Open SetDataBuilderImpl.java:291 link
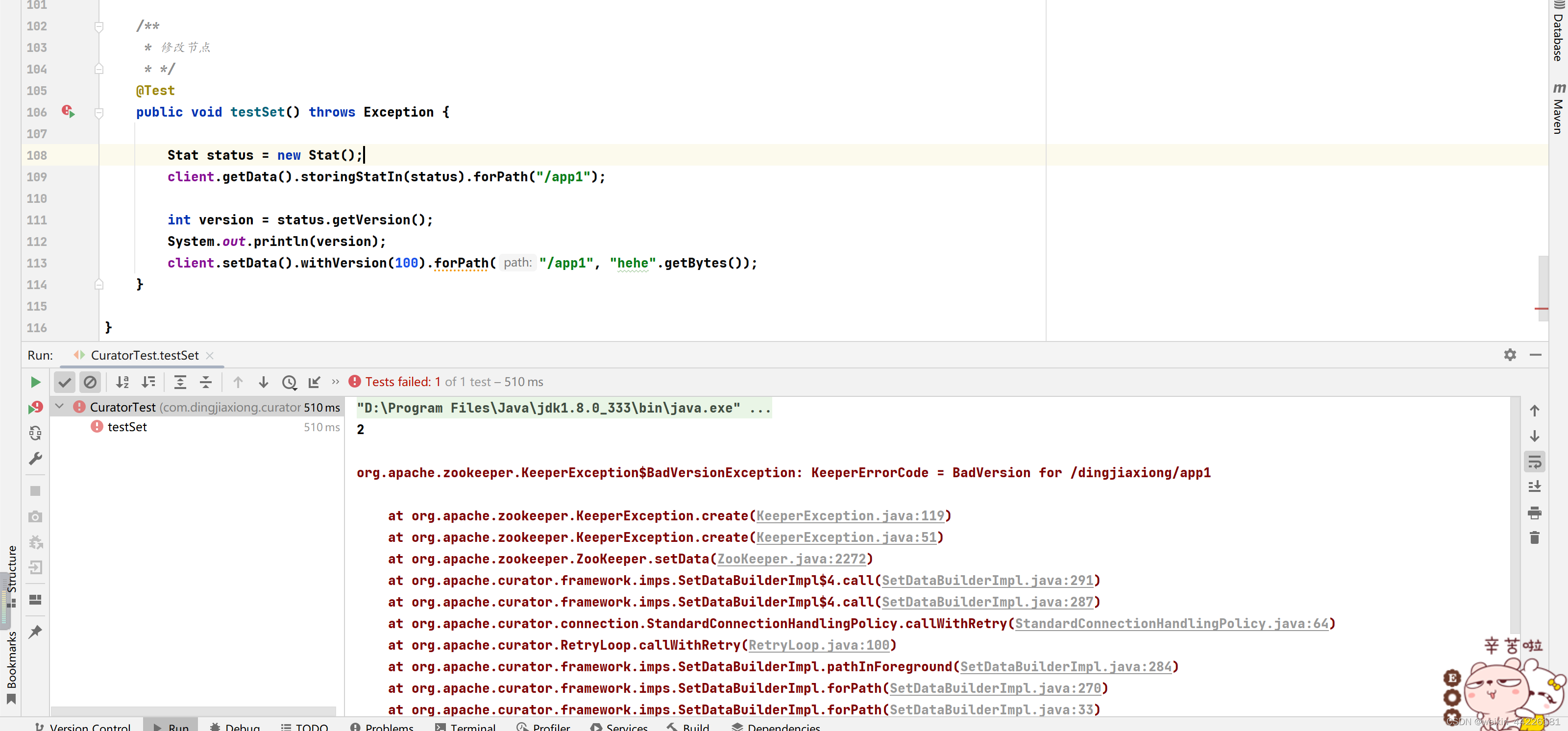 coord(987,581)
